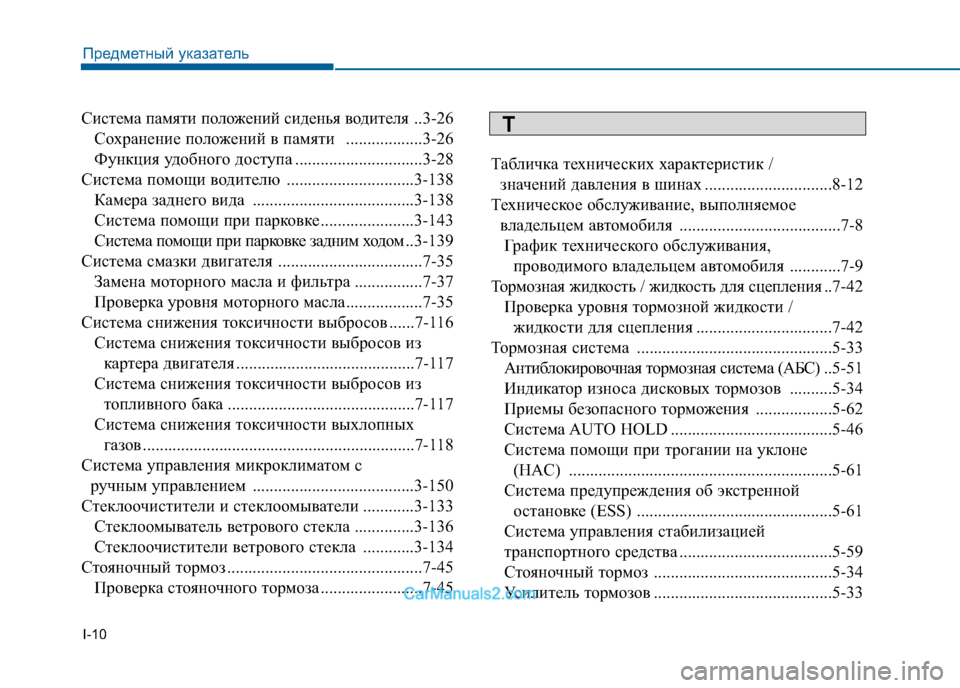
Task: Click 'ручным управлением' 3-150 line
Action: (x=272, y=486)
